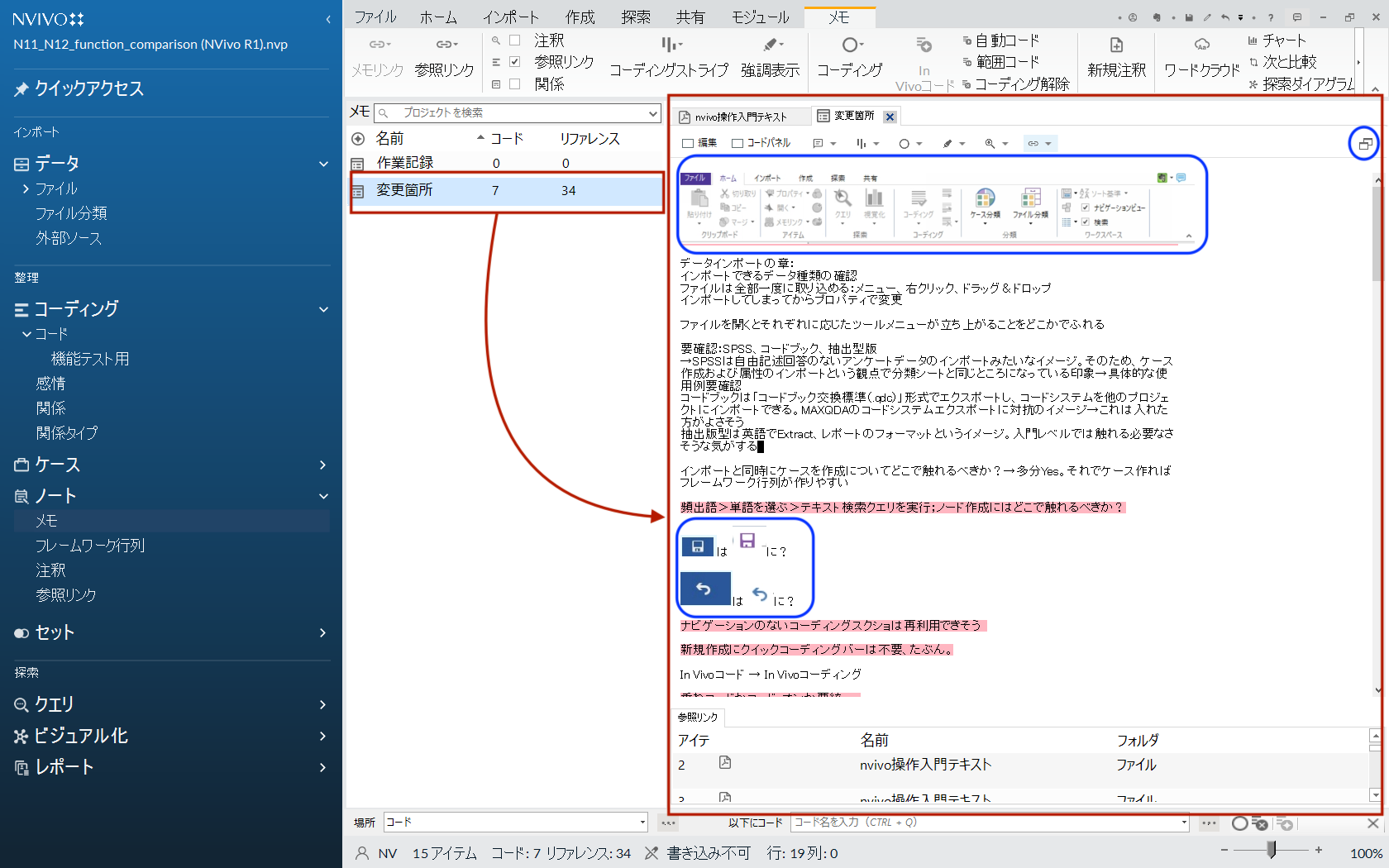This screenshot has height=868, width=1389.
Task: Expand the ケース section in sidebar
Action: click(323, 465)
